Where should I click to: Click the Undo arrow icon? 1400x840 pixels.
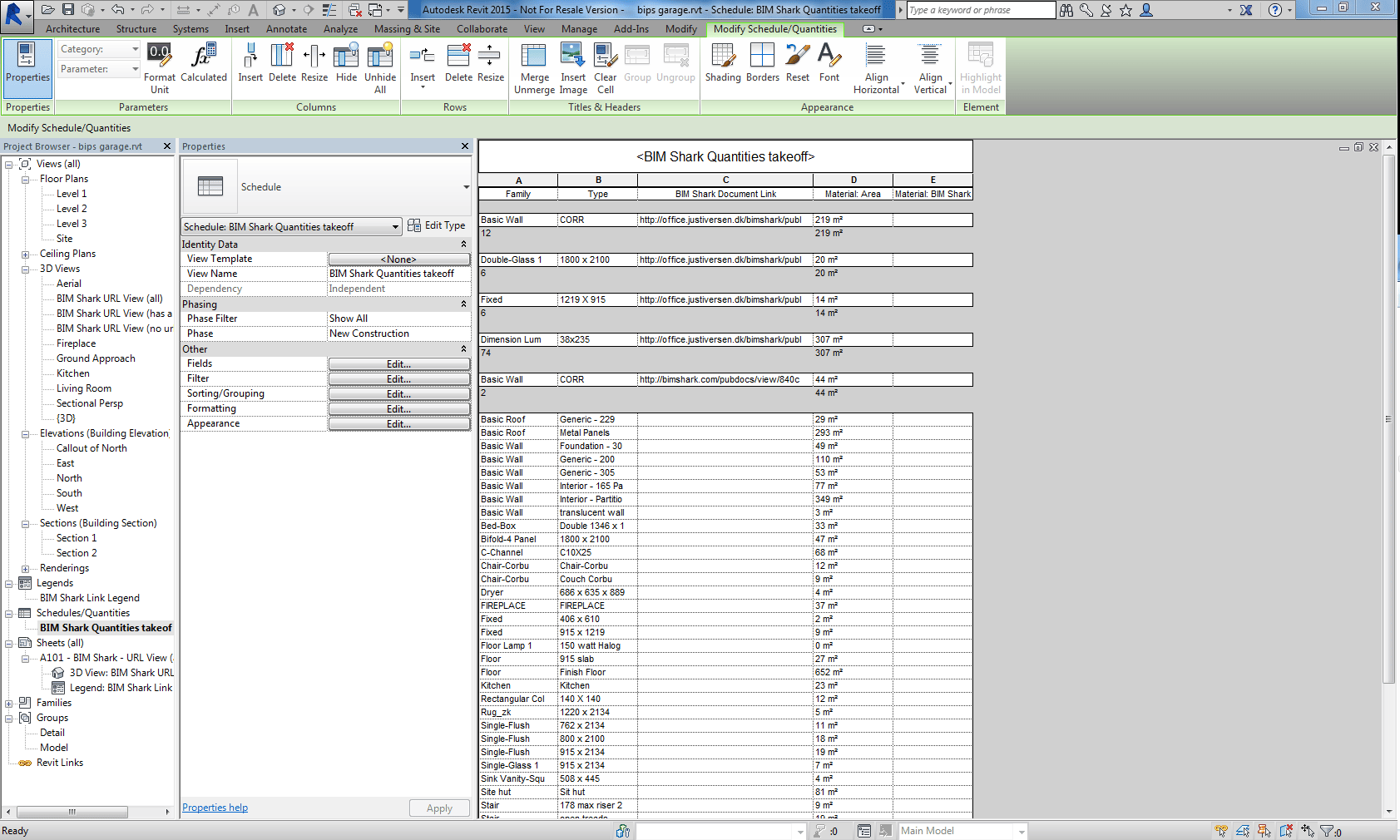coord(118,9)
